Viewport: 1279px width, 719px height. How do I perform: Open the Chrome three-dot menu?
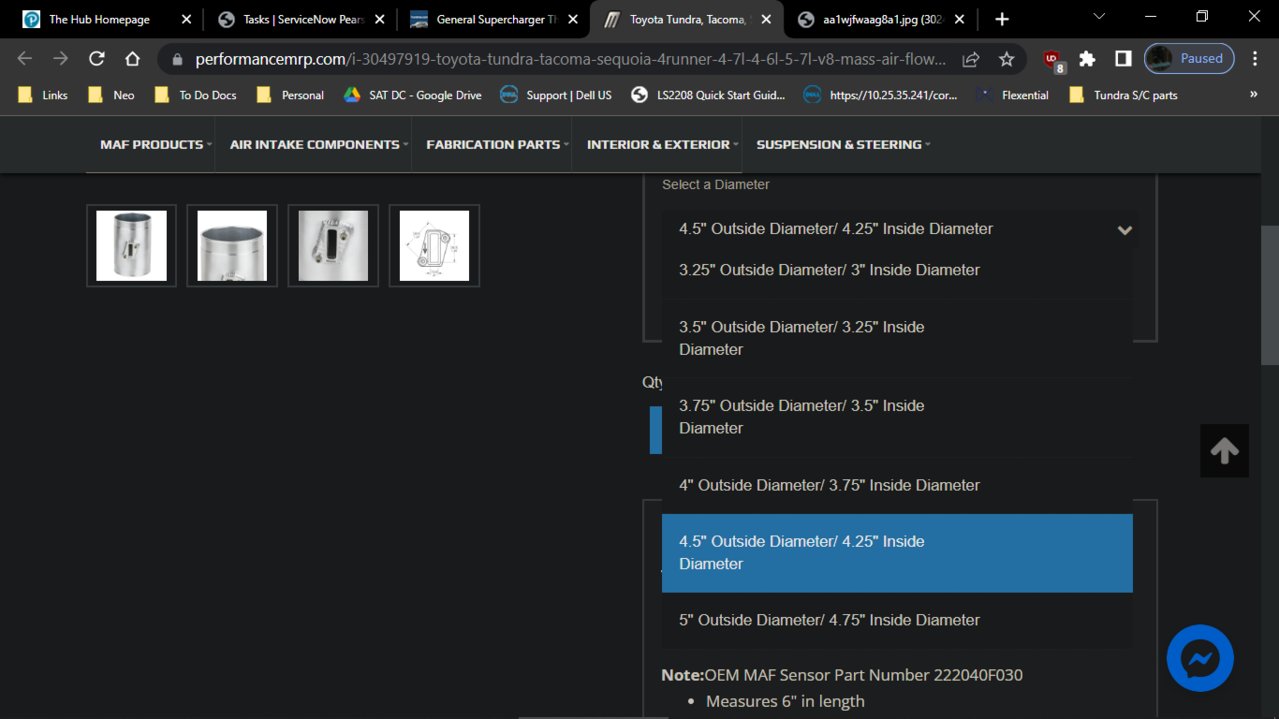pos(1255,59)
